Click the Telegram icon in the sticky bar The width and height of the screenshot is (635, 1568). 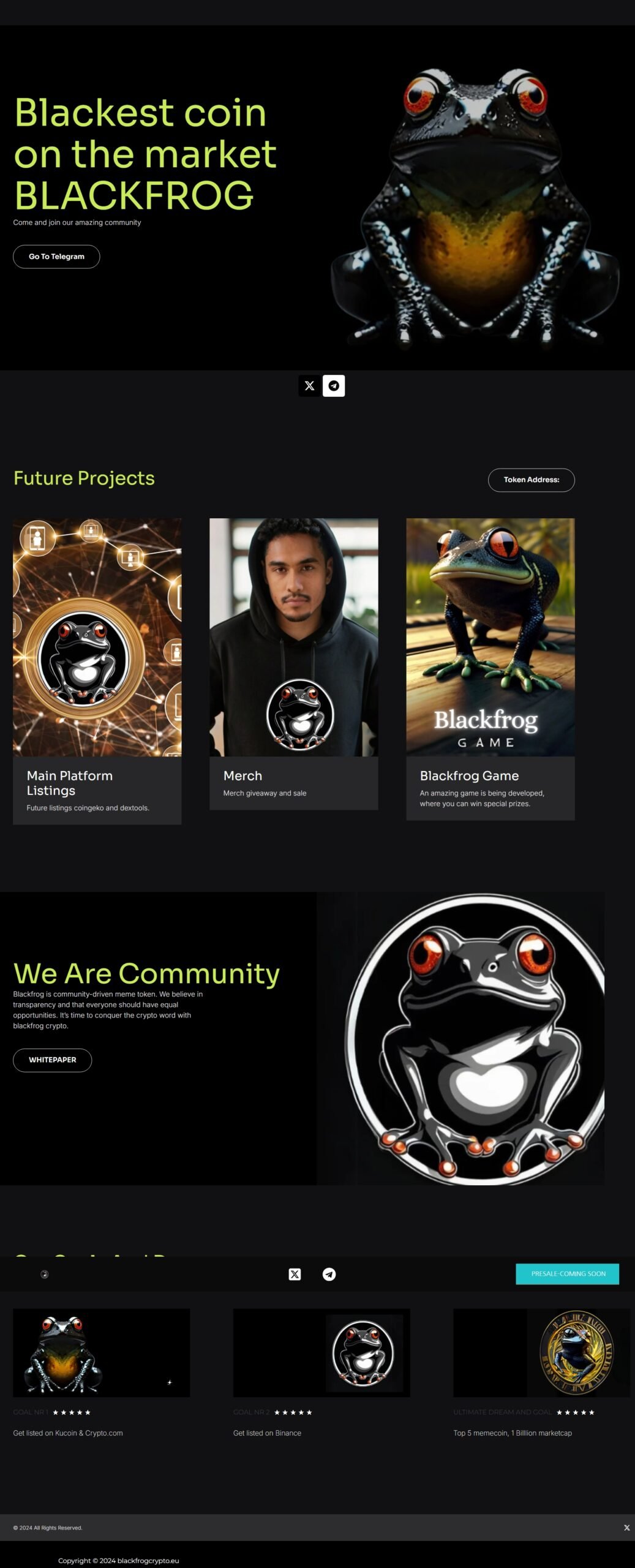[329, 1274]
